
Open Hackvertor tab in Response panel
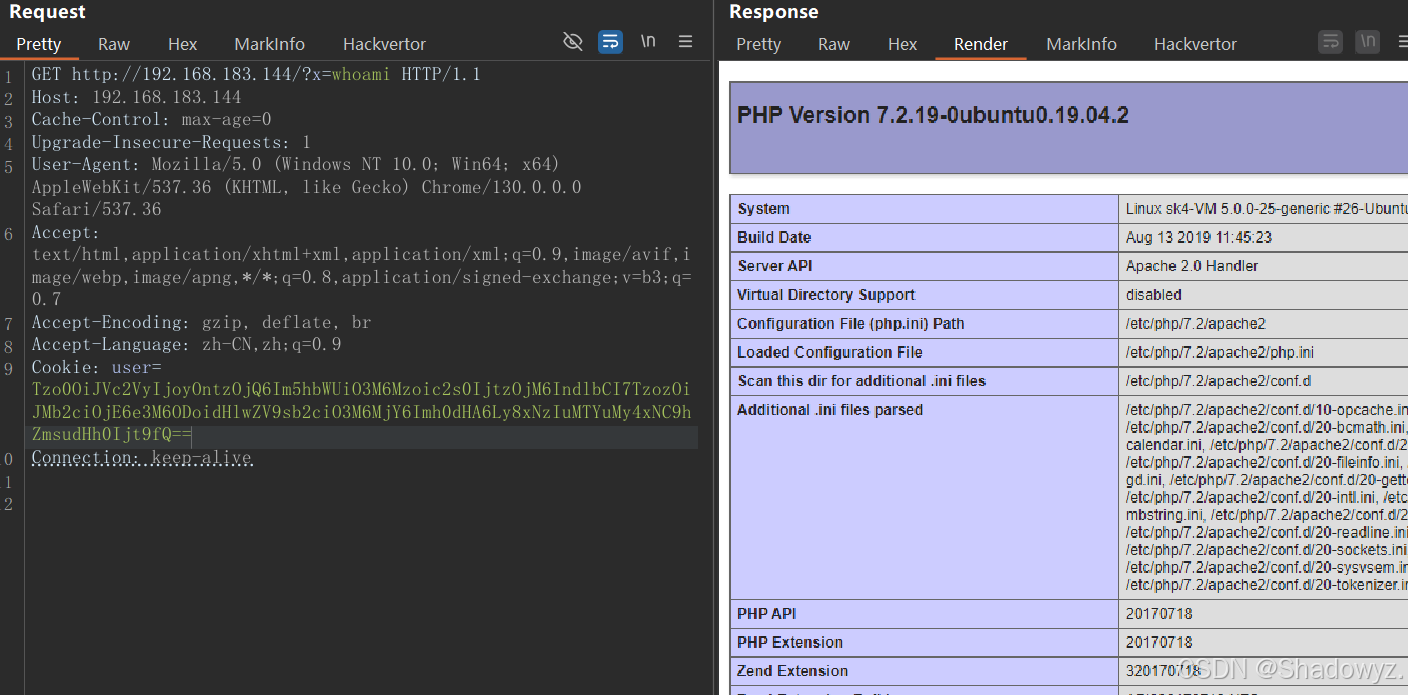click(x=1196, y=44)
